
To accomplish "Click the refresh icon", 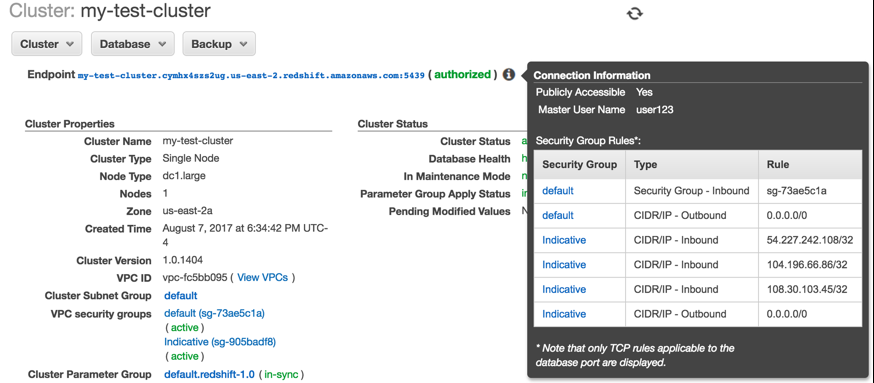I will [x=634, y=13].
